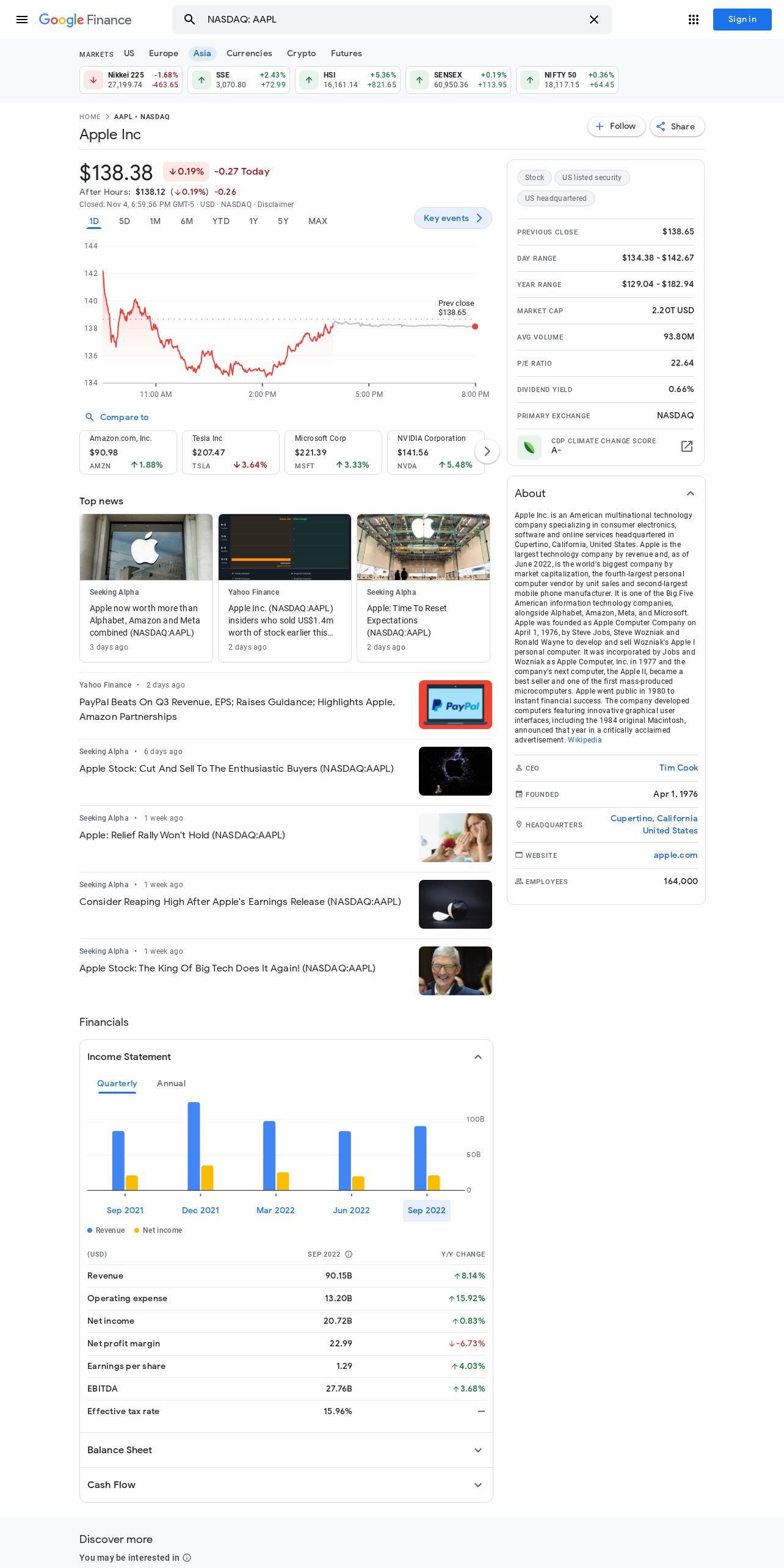
Task: Open 'Apple now worth more than Alphabet' news card
Action: click(146, 588)
